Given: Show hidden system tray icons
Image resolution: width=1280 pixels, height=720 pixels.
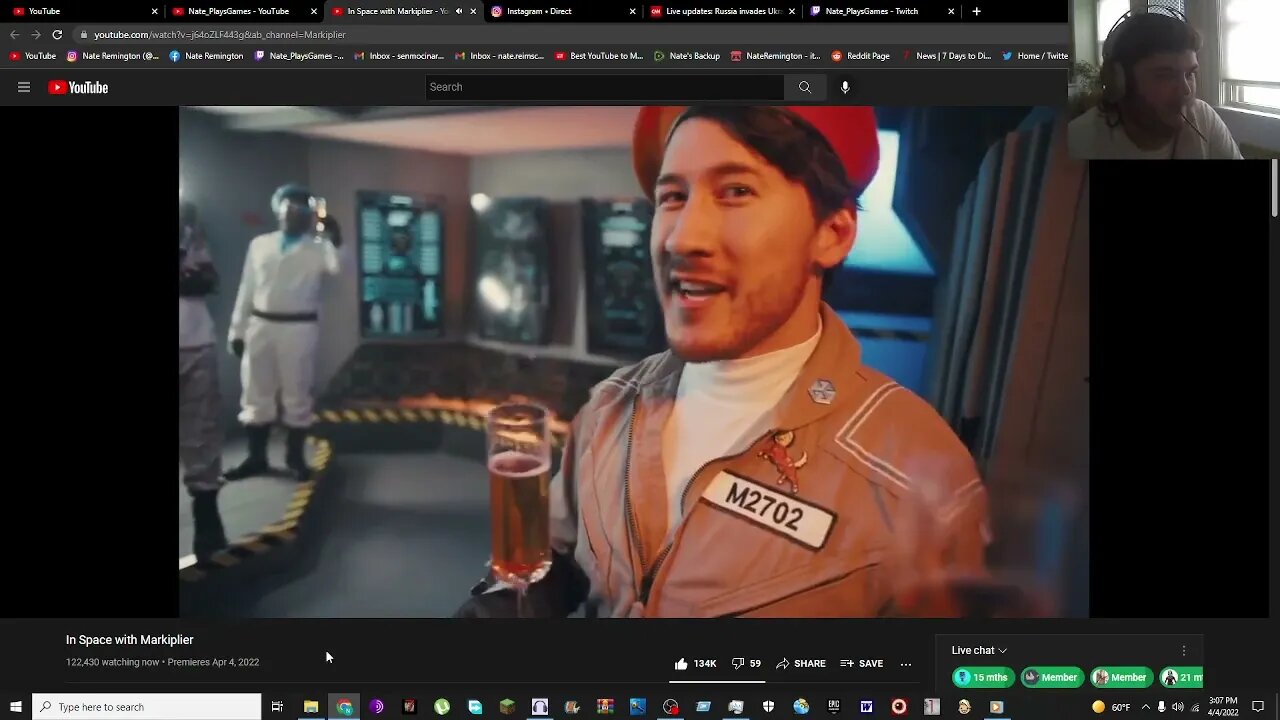Looking at the screenshot, I should (1145, 707).
